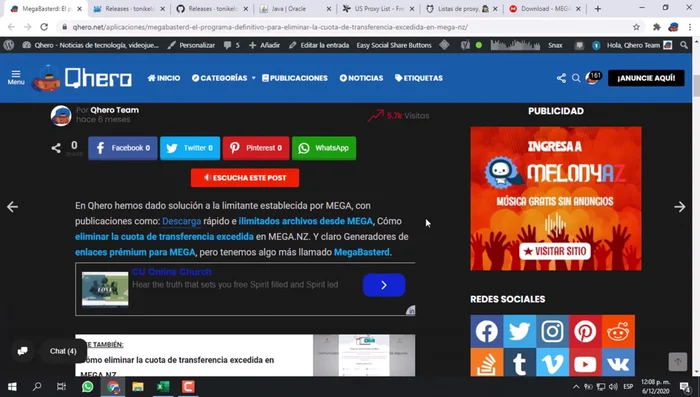700x397 pixels.
Task: Click the Vimeo tile in Redes Sociales
Action: pyautogui.click(x=552, y=363)
